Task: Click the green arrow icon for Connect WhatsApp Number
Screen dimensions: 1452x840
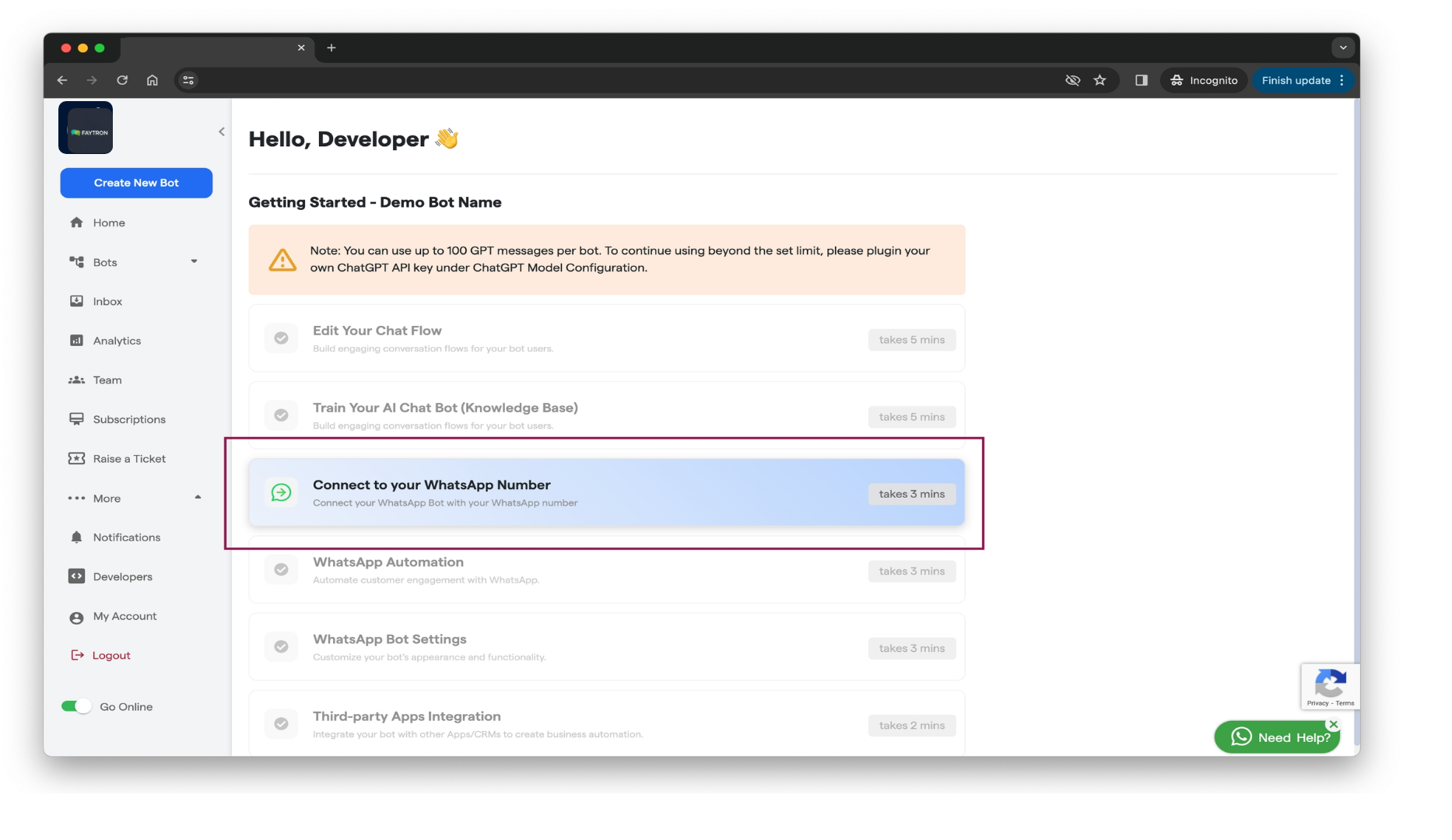Action: (282, 492)
